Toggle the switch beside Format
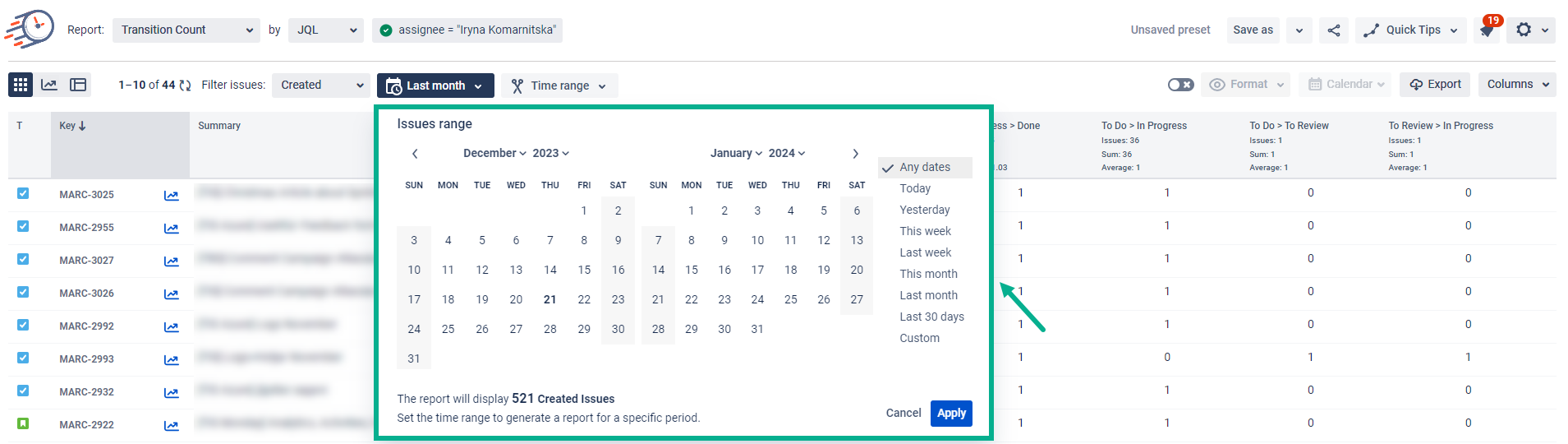Viewport: 1568px width, 444px height. tap(1181, 85)
